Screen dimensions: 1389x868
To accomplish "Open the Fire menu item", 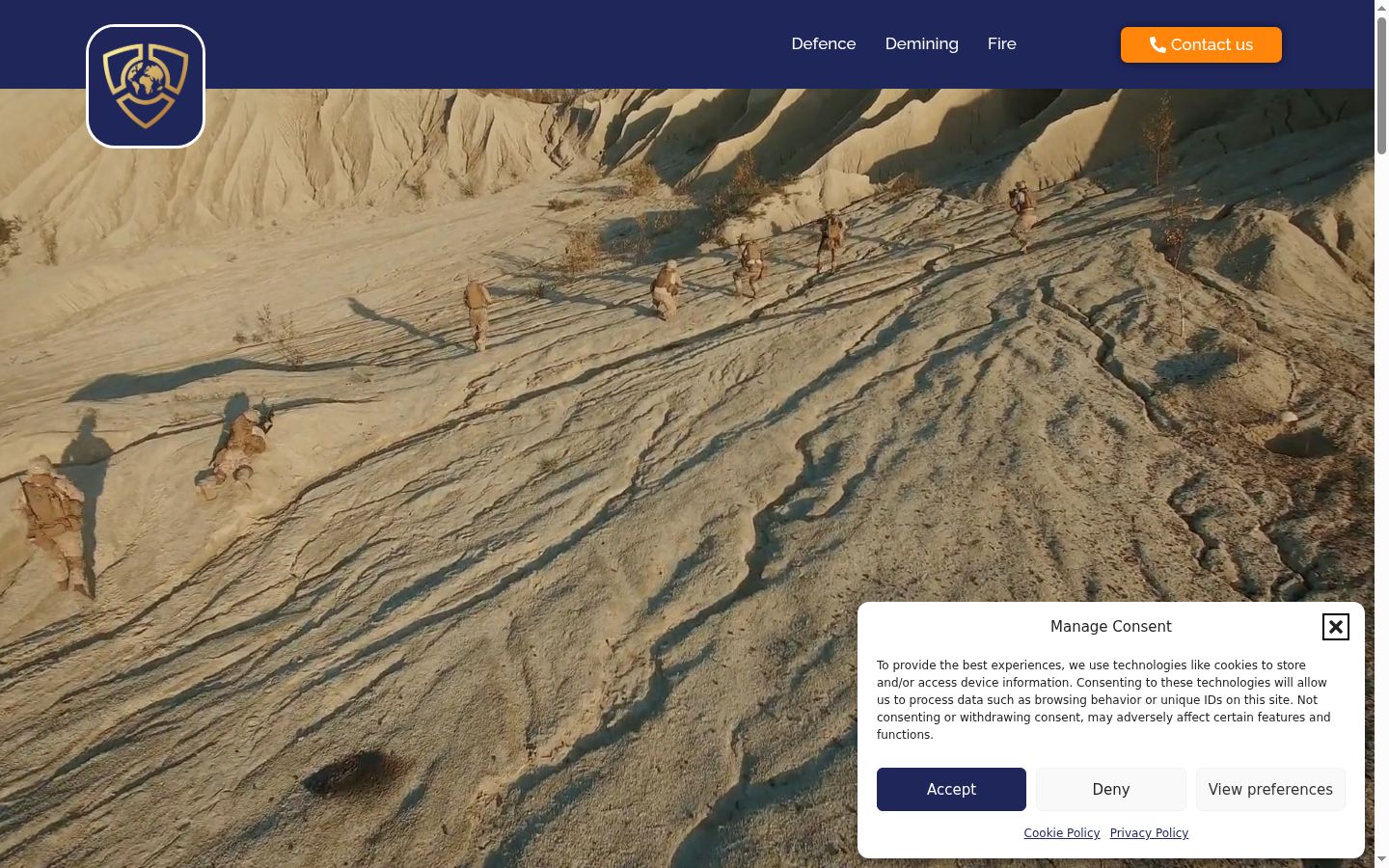I will 1002,43.
